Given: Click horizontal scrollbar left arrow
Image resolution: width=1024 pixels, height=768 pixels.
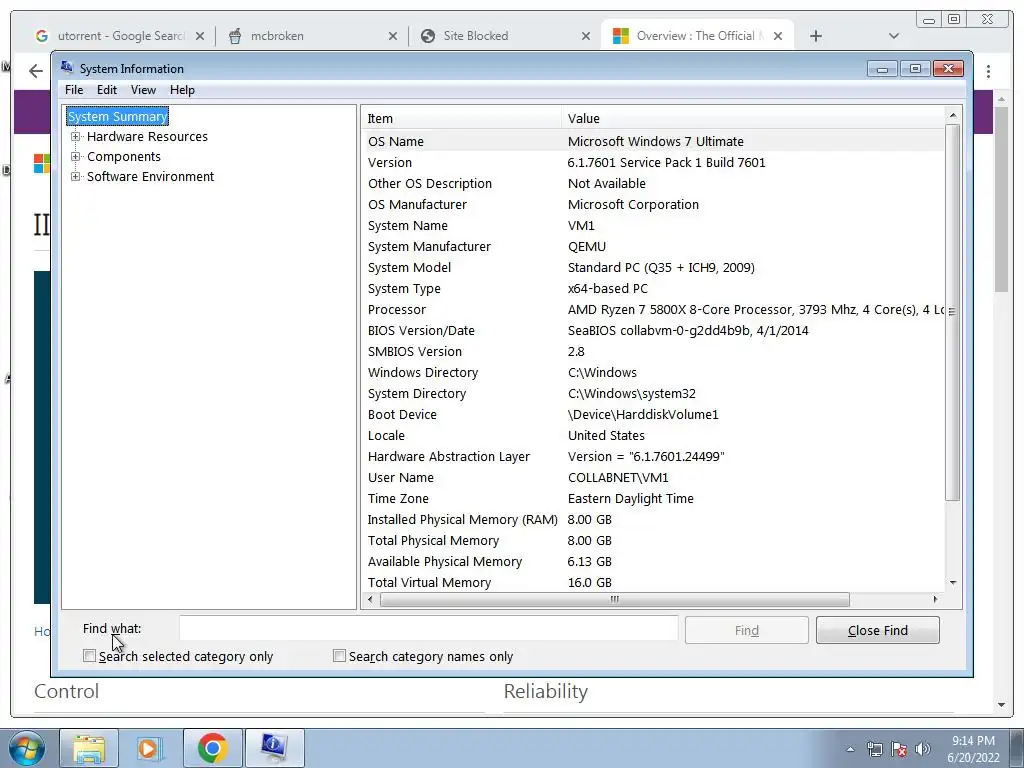Looking at the screenshot, I should (370, 599).
